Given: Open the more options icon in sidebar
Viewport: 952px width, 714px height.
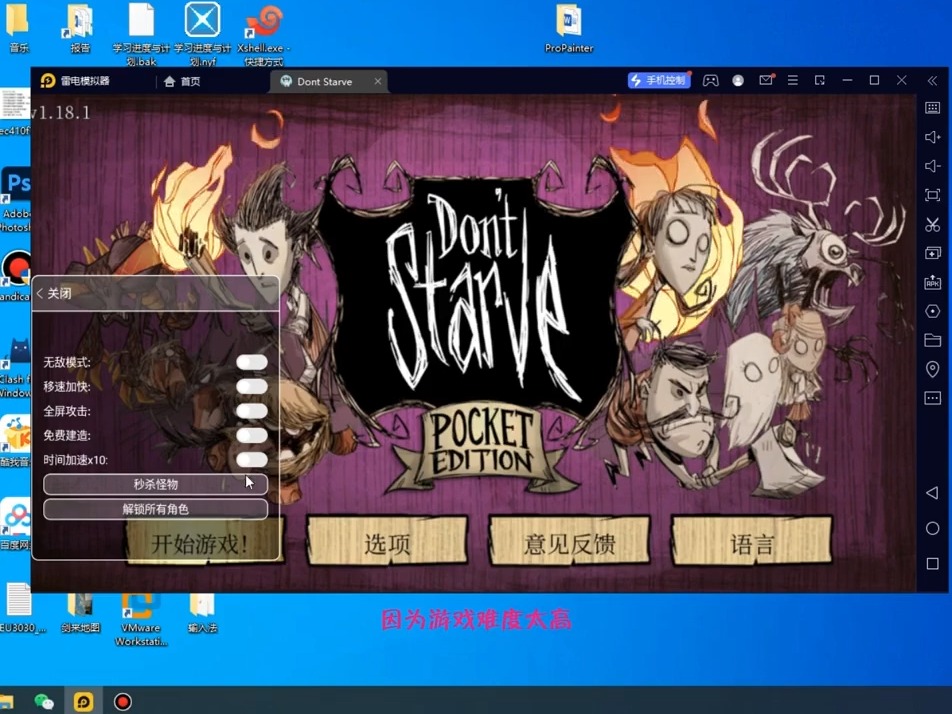Looking at the screenshot, I should point(933,398).
